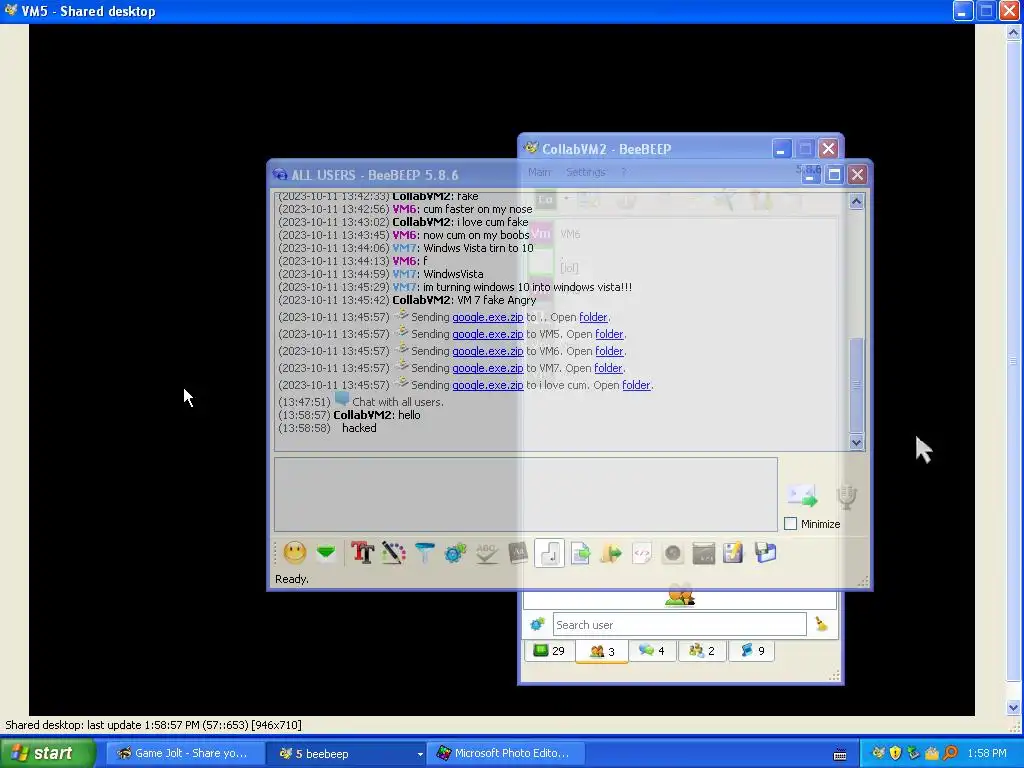
Task: Open the folder link in the VM5 row
Action: point(609,334)
